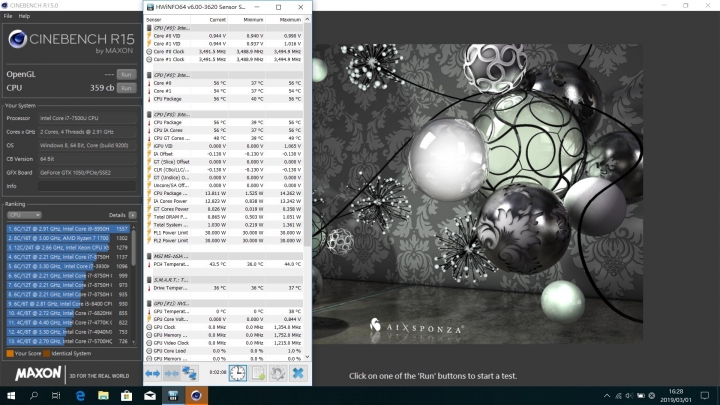The height and width of the screenshot is (405, 720).
Task: Open the Action Center notification icon
Action: 705,395
